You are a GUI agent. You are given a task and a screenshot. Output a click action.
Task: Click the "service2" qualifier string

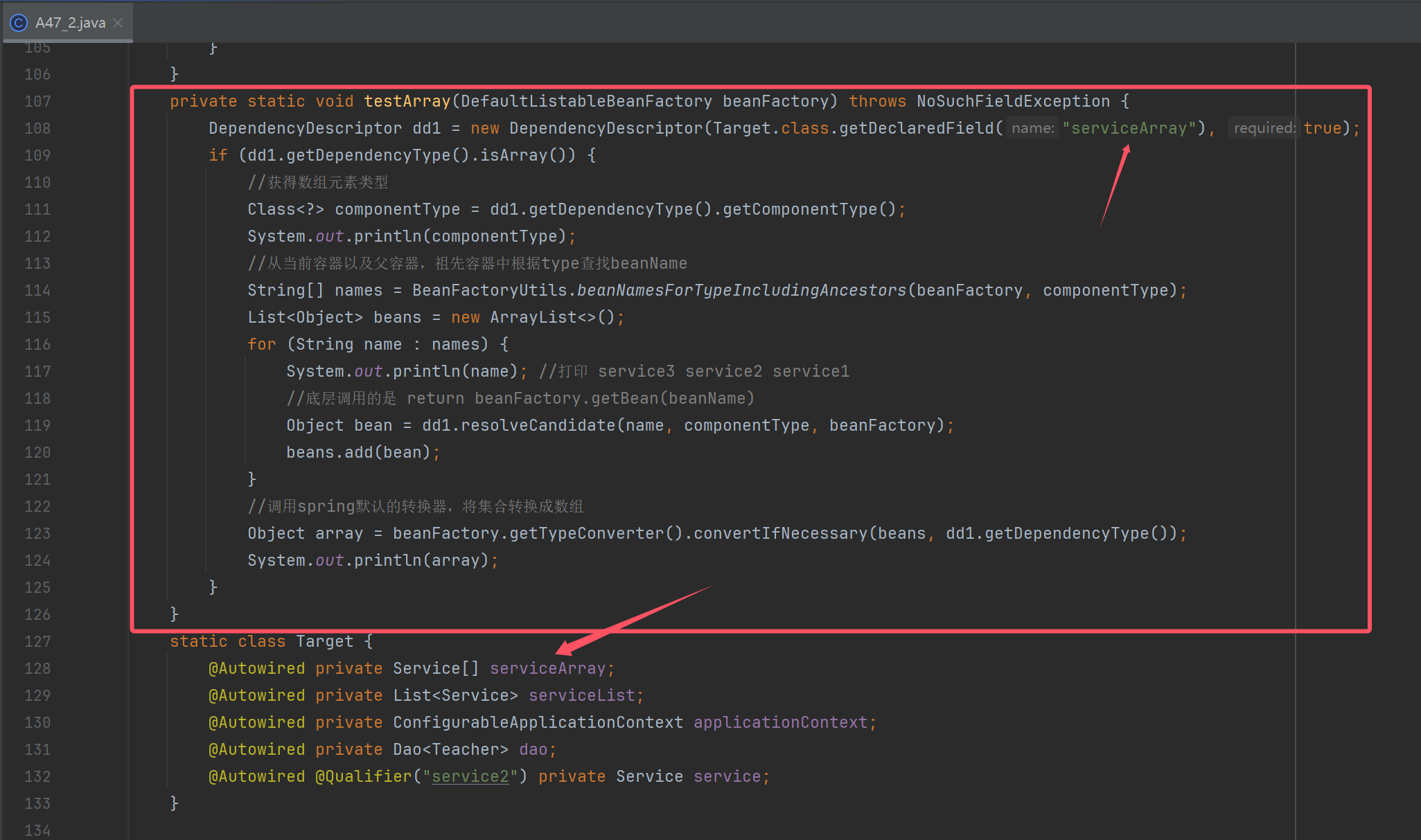(470, 776)
